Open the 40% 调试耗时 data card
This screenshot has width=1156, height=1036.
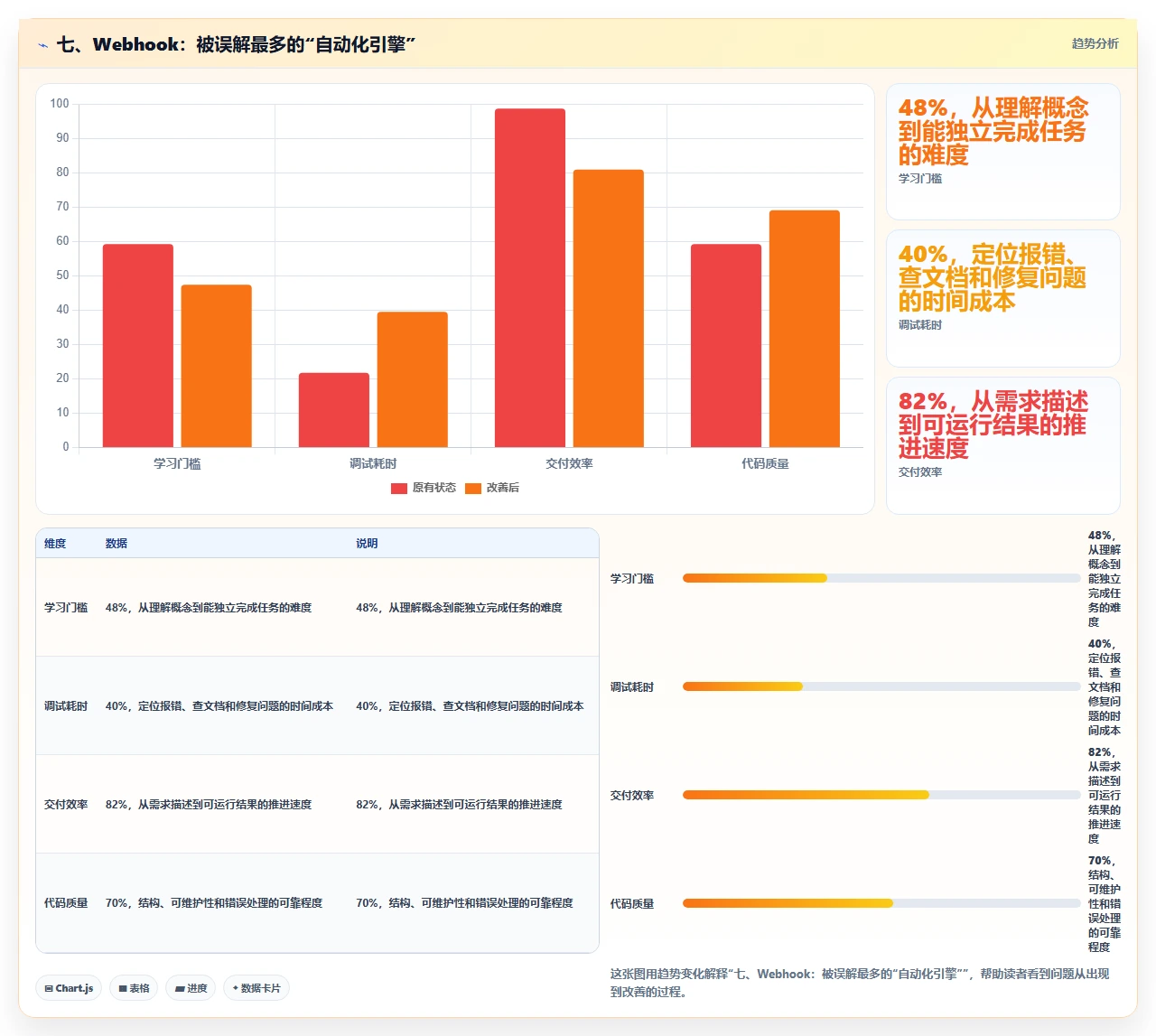(1003, 298)
